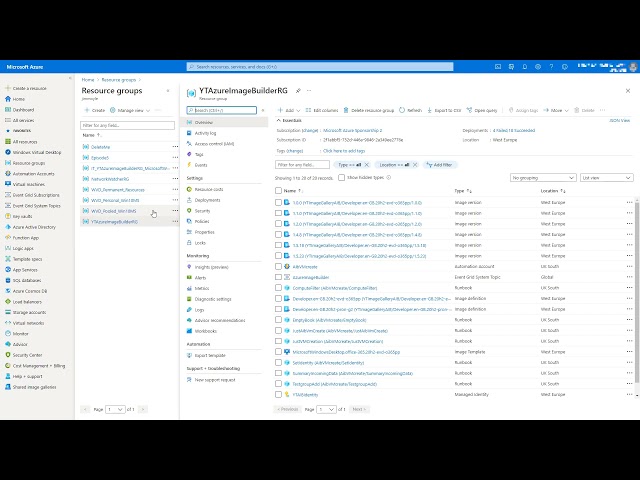Open Key vaults sidebar icon
Screen dimensions: 640x480
pyautogui.click(x=8, y=216)
